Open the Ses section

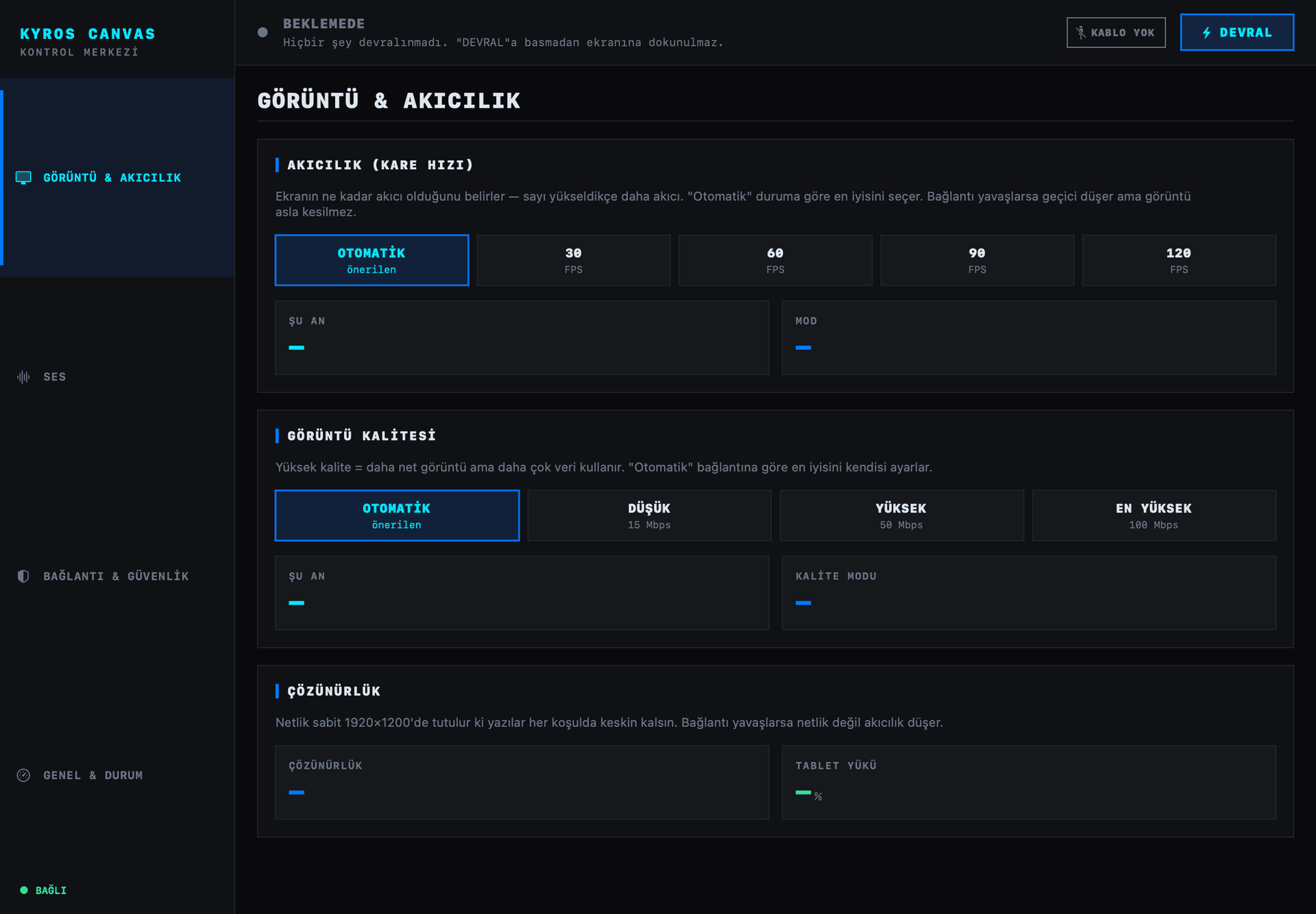point(117,377)
